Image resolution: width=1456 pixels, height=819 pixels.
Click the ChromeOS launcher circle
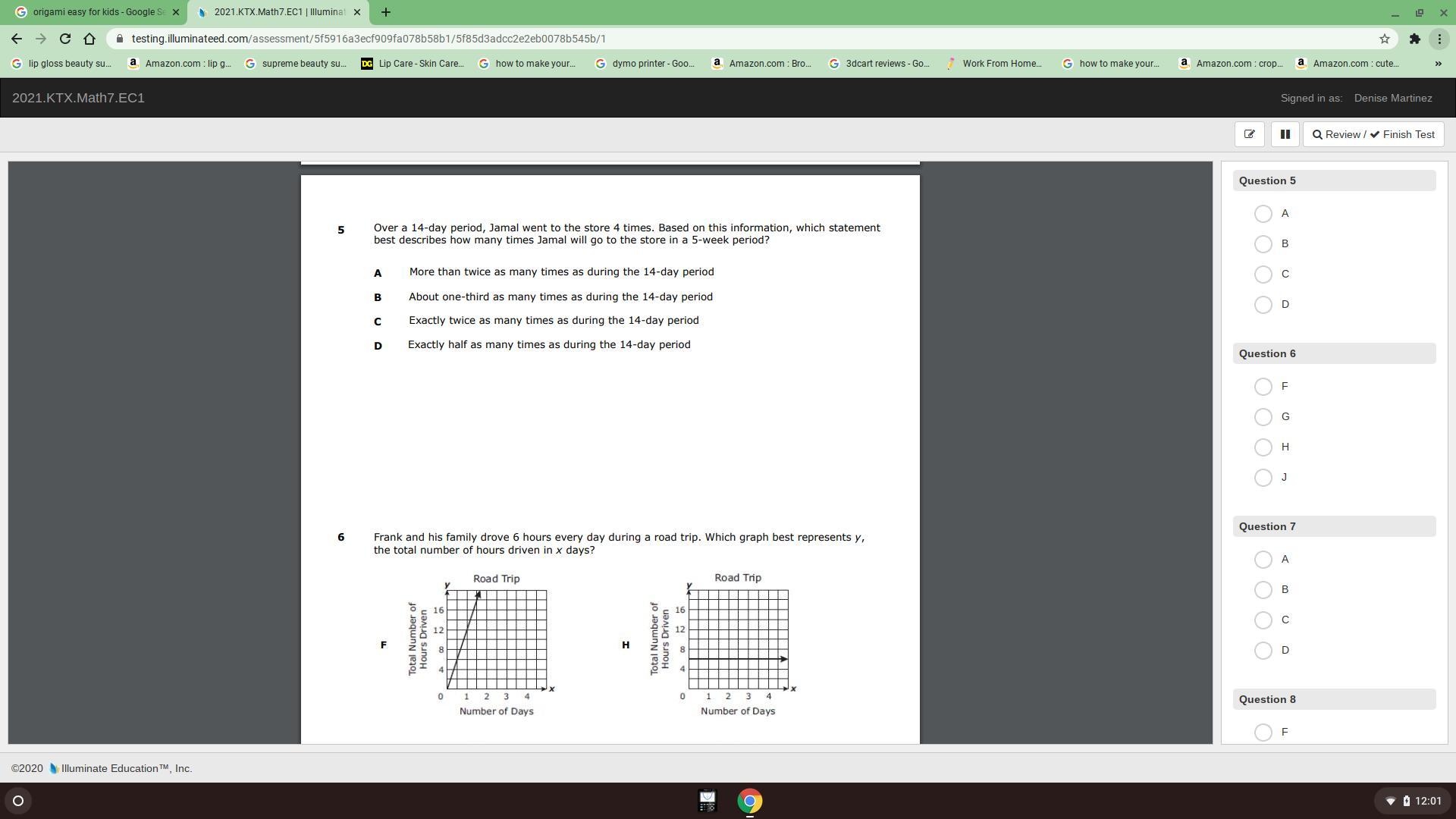[x=18, y=801]
